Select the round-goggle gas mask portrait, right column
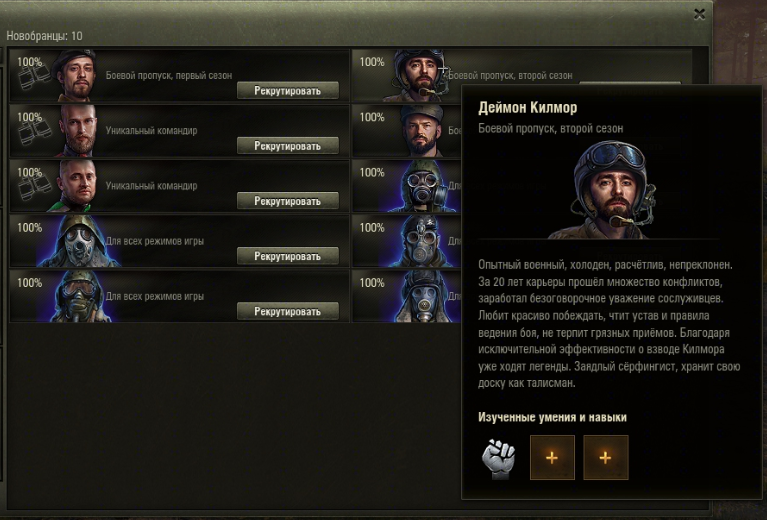Screen dimensions: 767x520 point(422,186)
